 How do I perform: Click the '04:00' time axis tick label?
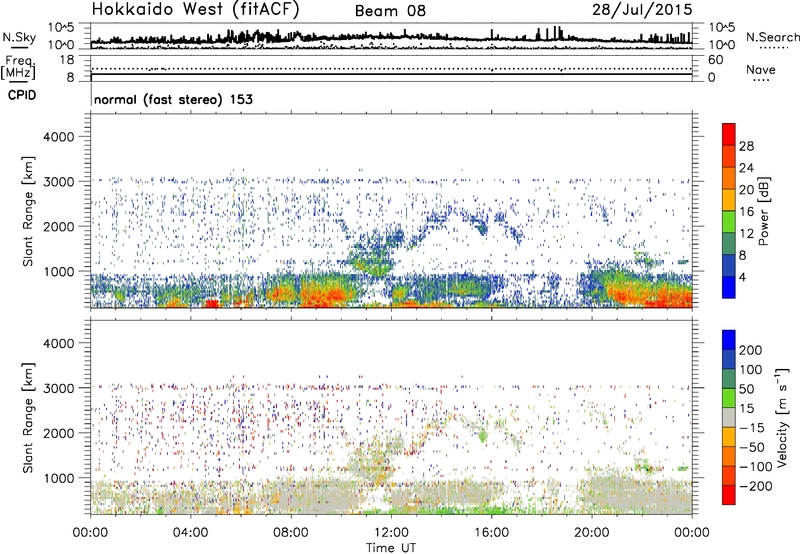click(x=190, y=533)
